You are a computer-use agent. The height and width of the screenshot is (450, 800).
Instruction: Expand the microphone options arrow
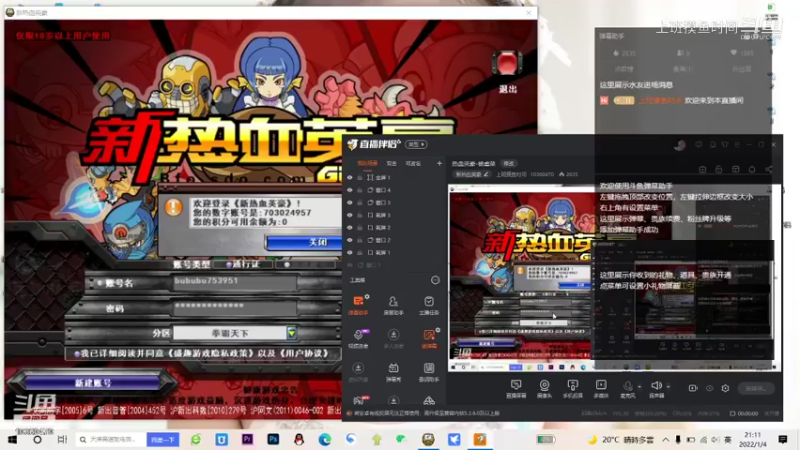click(x=639, y=387)
